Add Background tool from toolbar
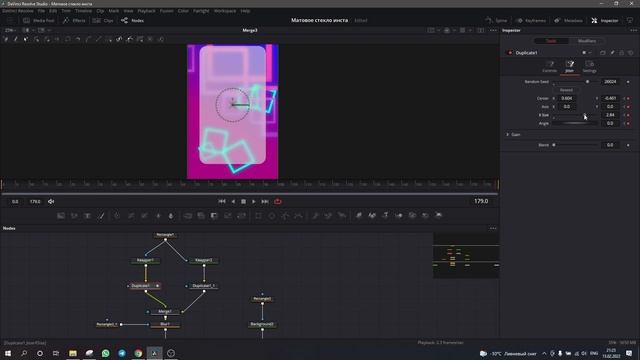Screen dimensions: 640x360 coord(61,216)
